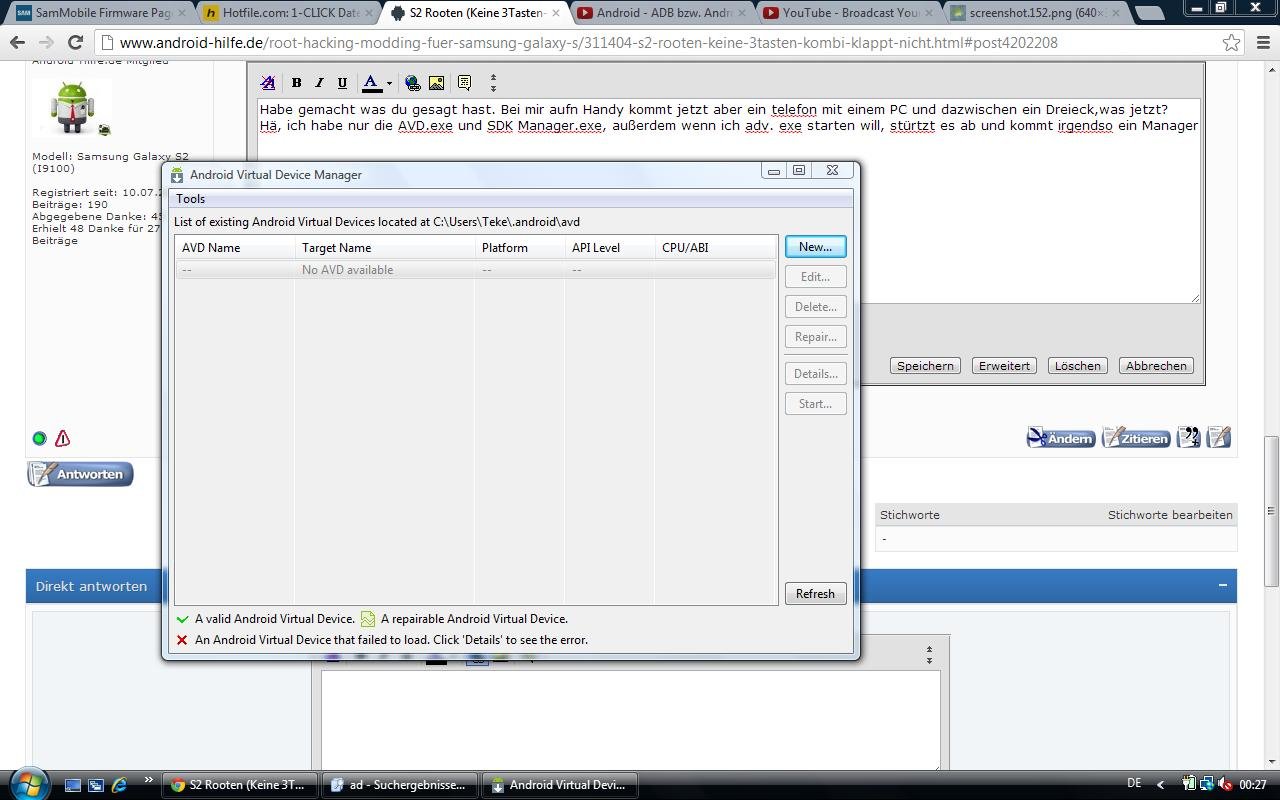1280x800 pixels.
Task: Click the Abbrechen button in the editor
Action: pyautogui.click(x=1156, y=366)
